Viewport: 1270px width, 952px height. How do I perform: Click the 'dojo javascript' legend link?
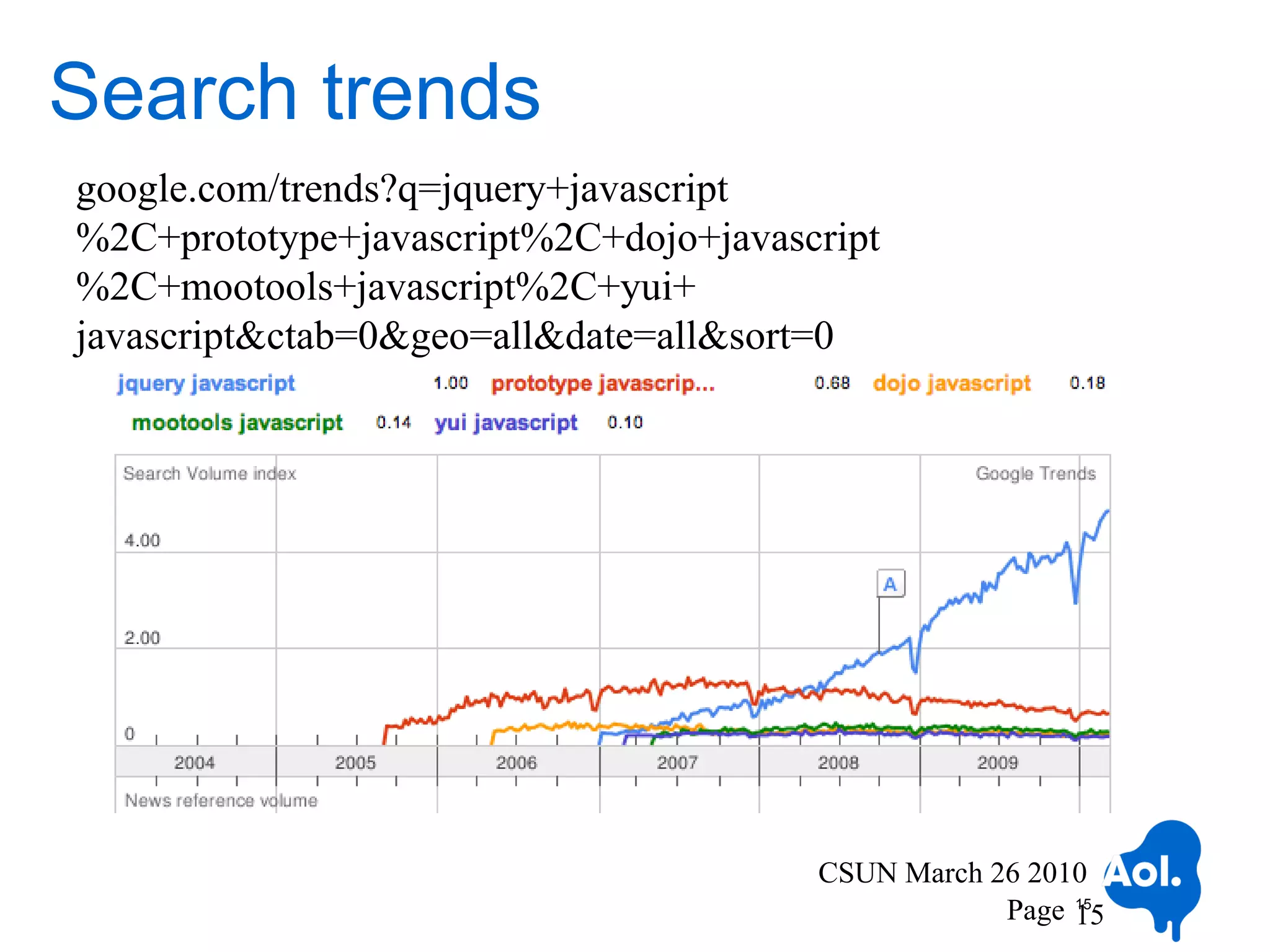(x=952, y=384)
